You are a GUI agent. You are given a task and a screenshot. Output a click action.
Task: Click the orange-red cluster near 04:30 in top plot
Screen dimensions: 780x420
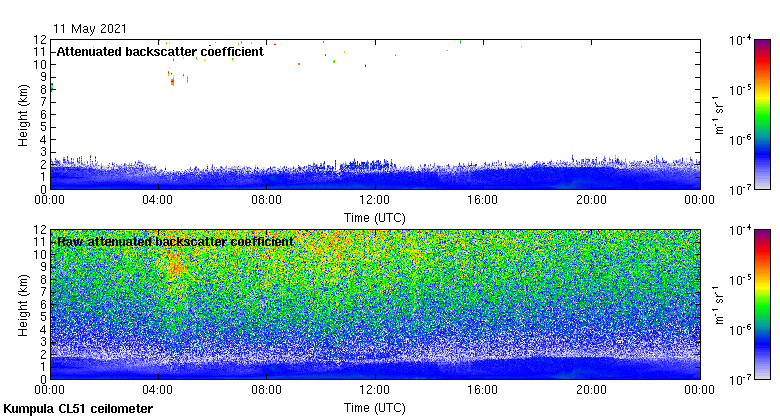172,81
